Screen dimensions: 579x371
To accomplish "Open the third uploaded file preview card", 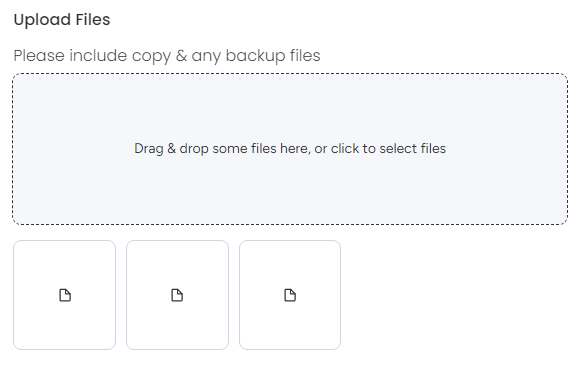I will (x=290, y=295).
